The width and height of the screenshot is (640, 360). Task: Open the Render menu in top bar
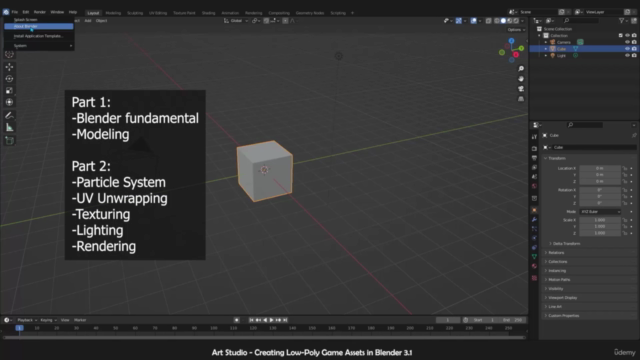40,12
